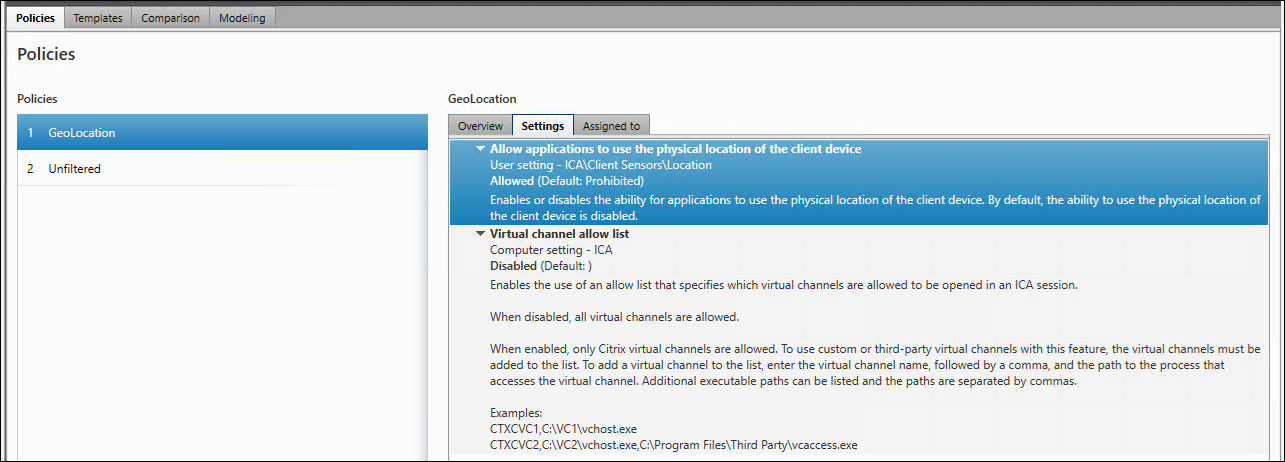Click the CTXCVC2 example path line

point(673,444)
